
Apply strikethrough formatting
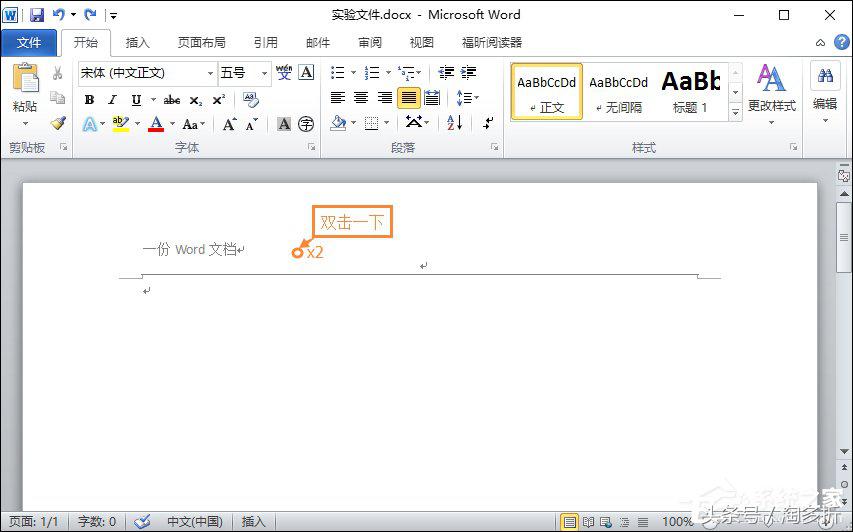tap(172, 100)
